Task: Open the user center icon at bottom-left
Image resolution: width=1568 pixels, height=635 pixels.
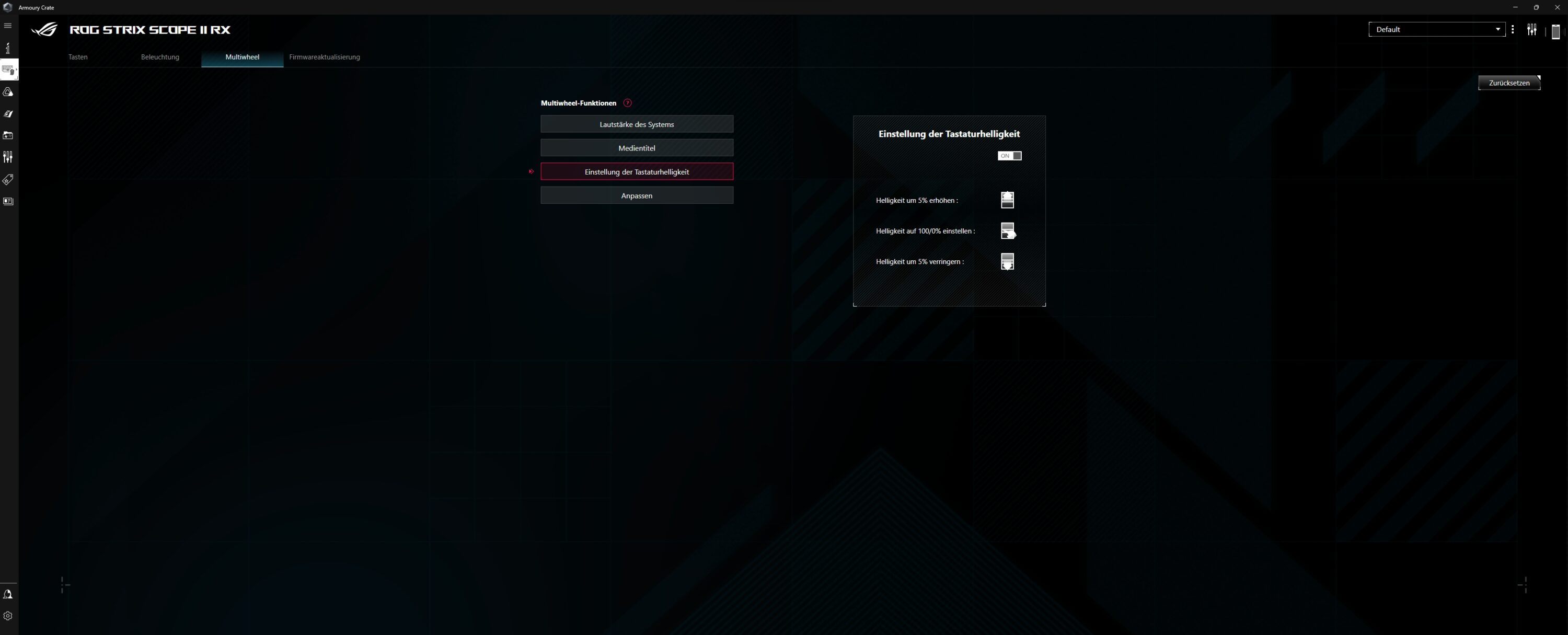Action: click(8, 594)
